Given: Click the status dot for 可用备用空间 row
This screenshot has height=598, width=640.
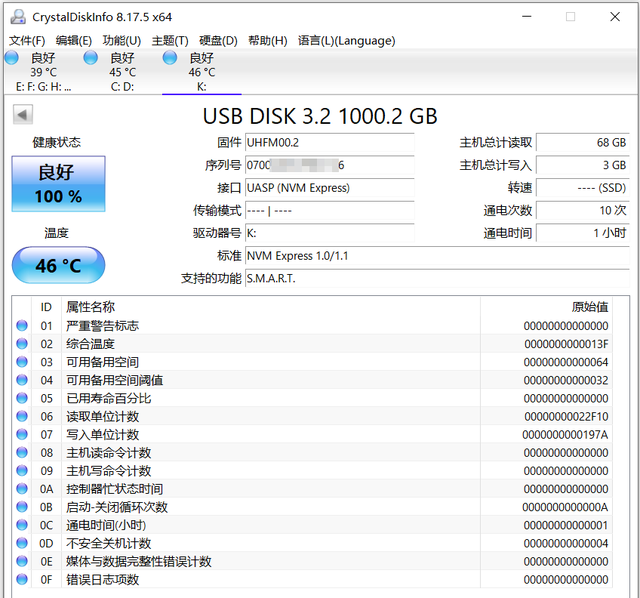Looking at the screenshot, I should (x=22, y=362).
